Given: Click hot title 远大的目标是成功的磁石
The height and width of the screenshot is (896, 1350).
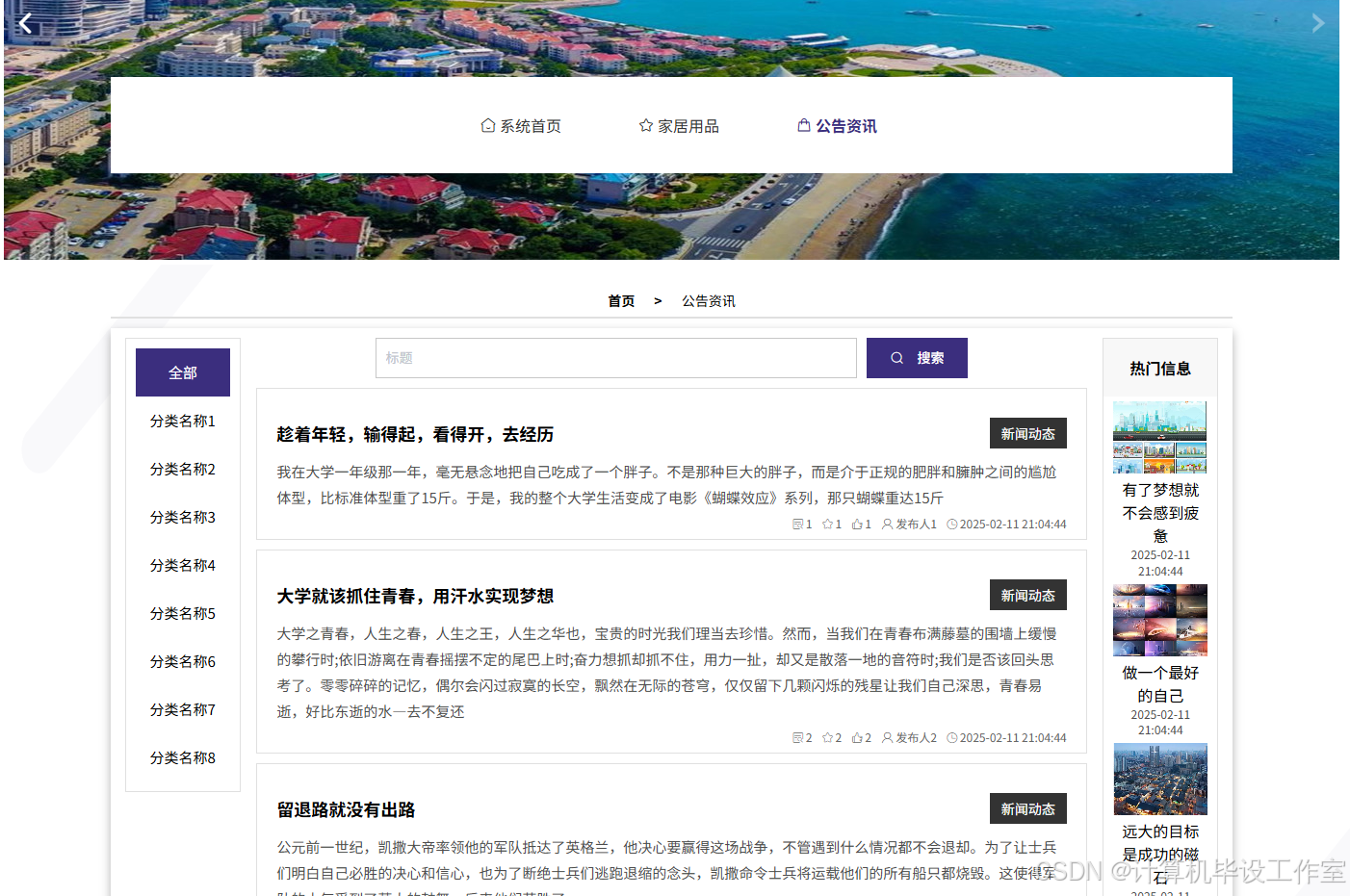Looking at the screenshot, I should (x=1160, y=855).
